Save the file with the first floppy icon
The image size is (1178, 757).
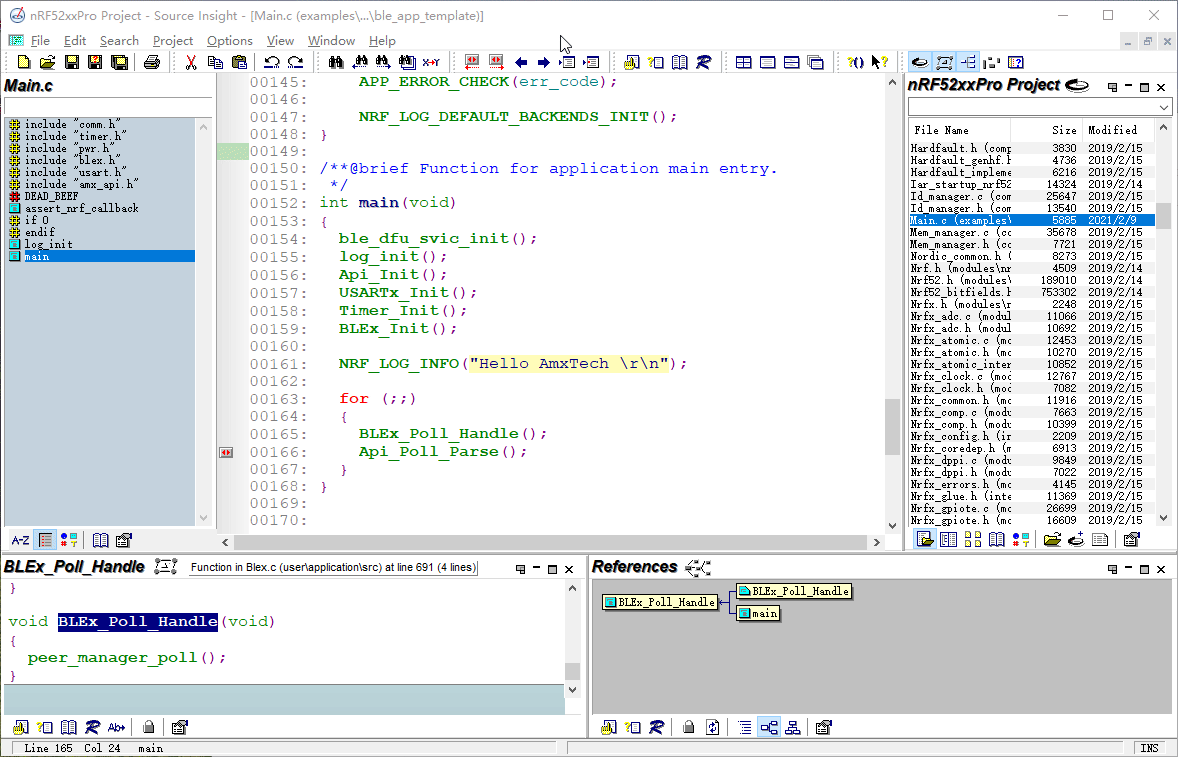[x=72, y=62]
